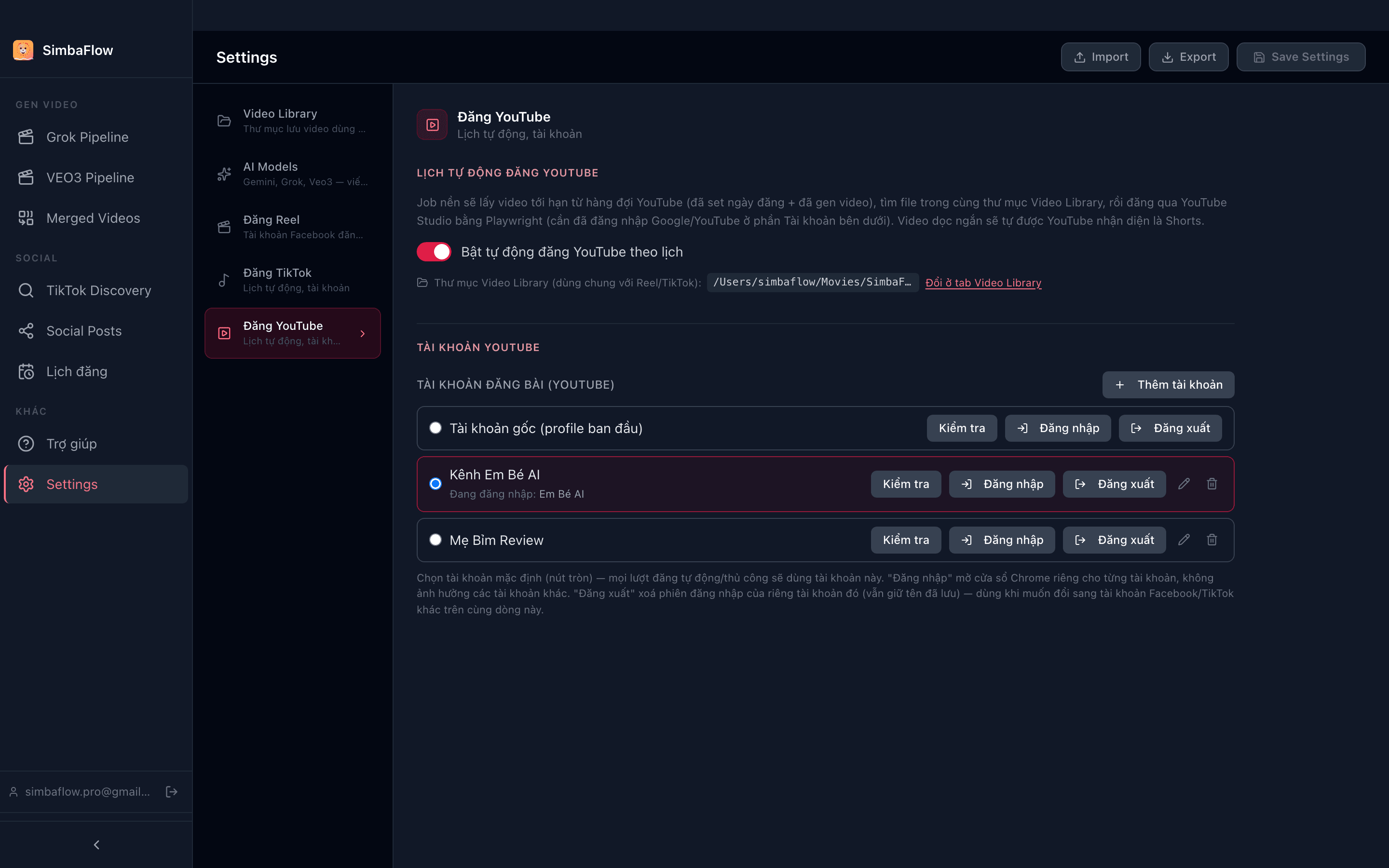Select Settings in the sidebar
The image size is (1389, 868).
click(96, 484)
